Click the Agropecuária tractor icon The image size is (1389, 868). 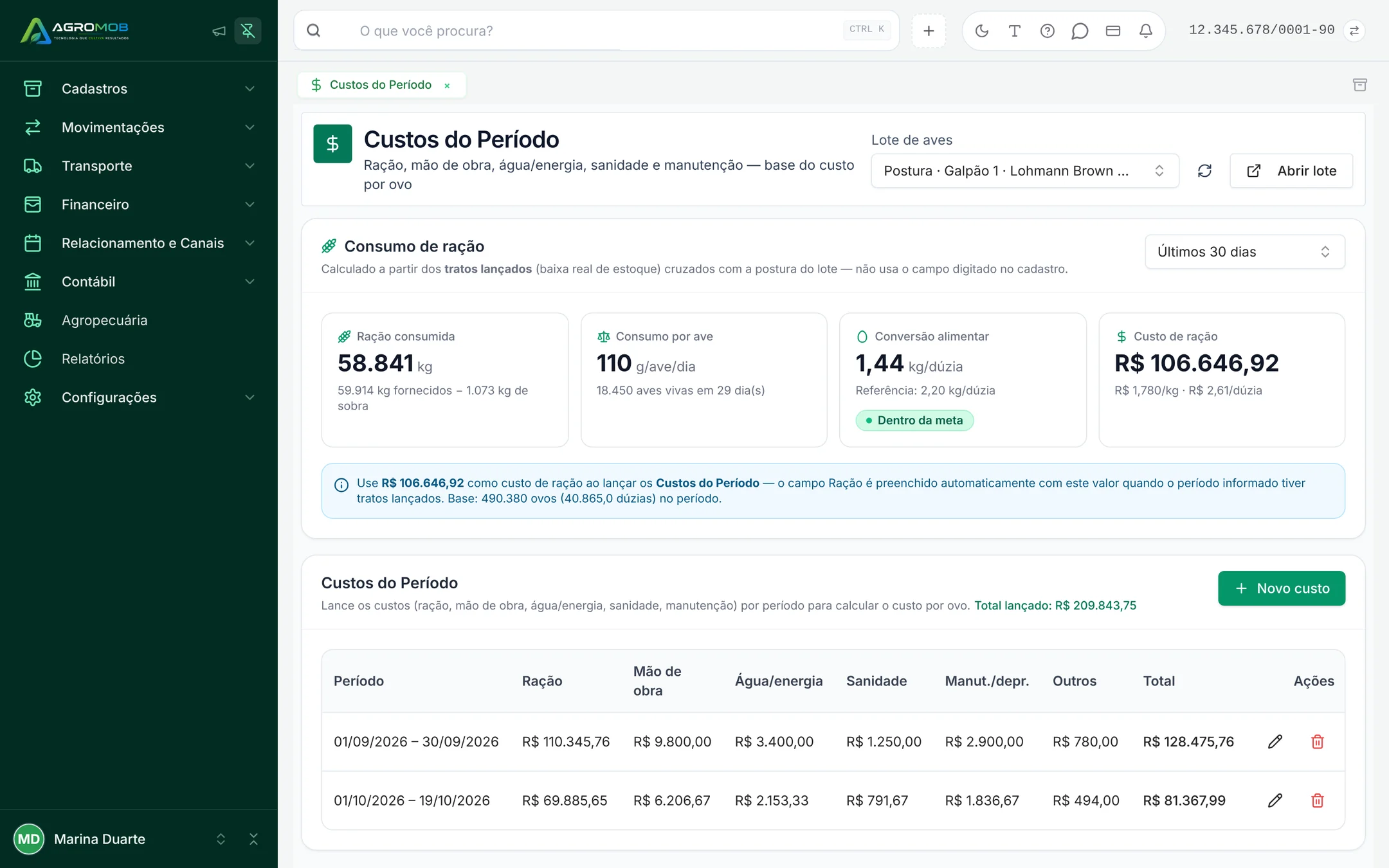[x=33, y=320]
